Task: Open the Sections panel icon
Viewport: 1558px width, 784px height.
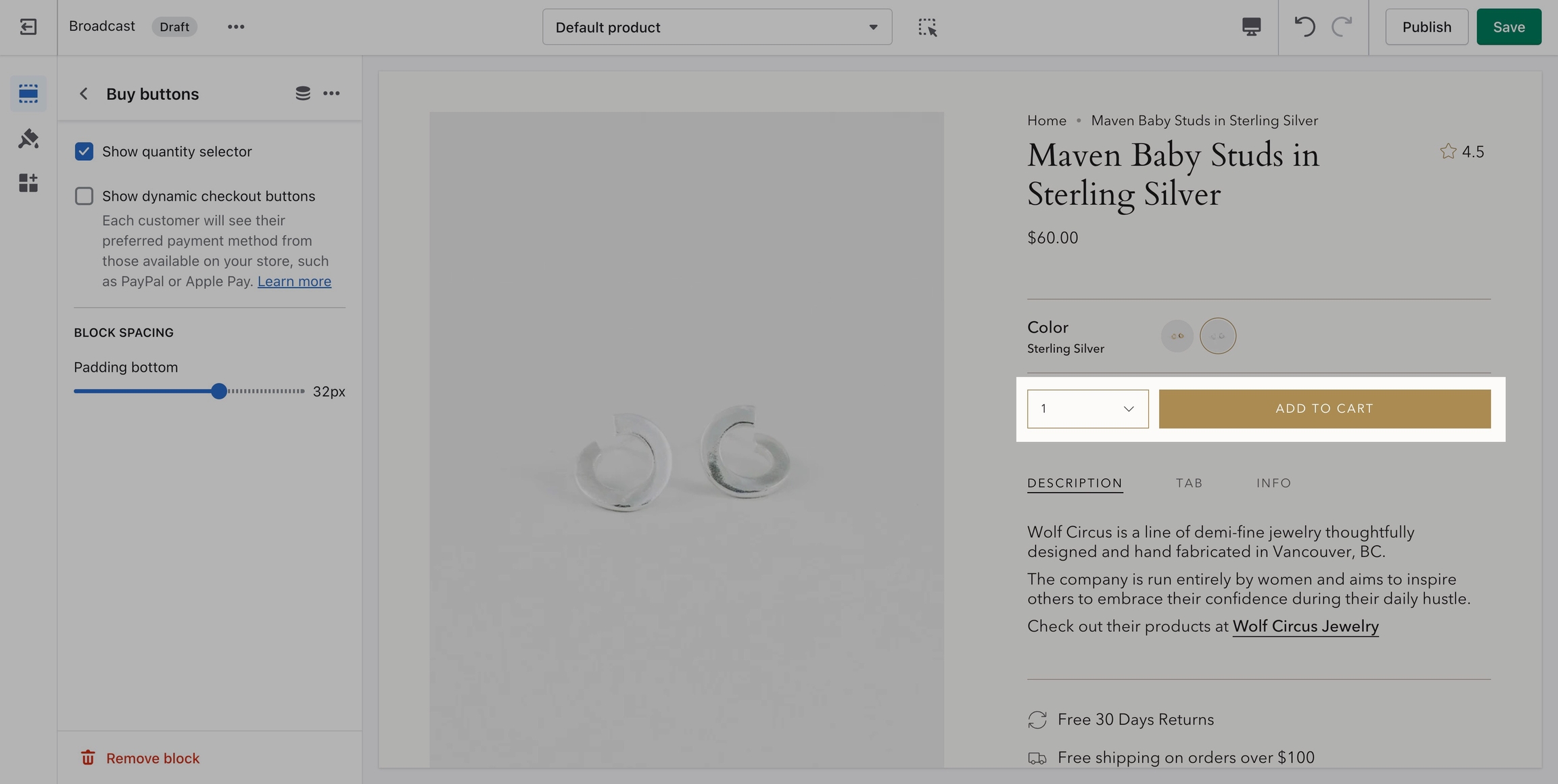Action: (28, 93)
